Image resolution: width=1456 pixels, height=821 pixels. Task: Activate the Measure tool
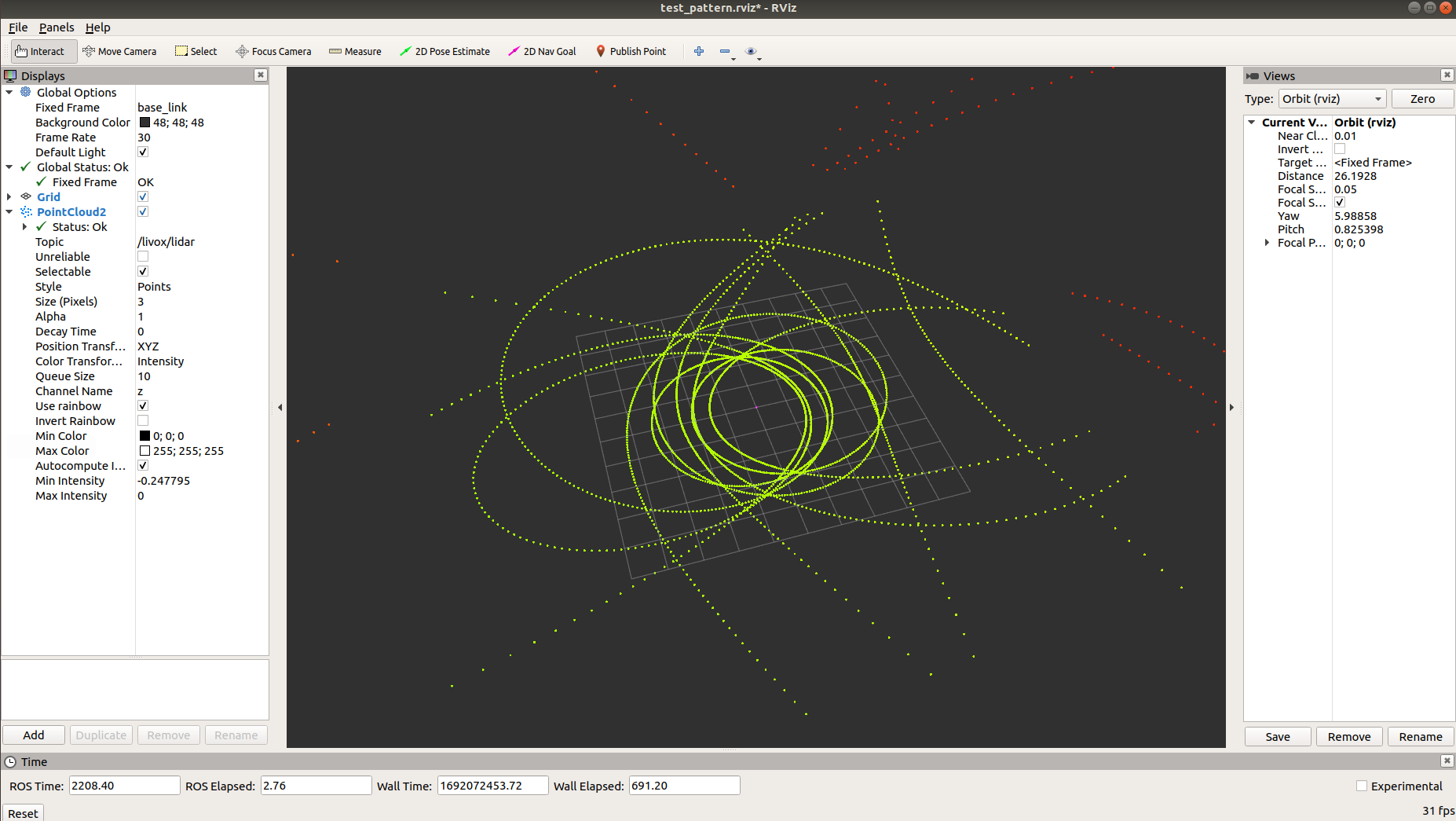click(x=355, y=51)
